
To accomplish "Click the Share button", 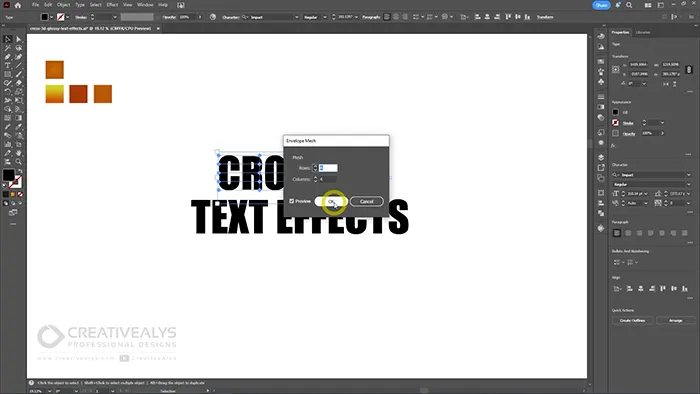I will tap(601, 5).
